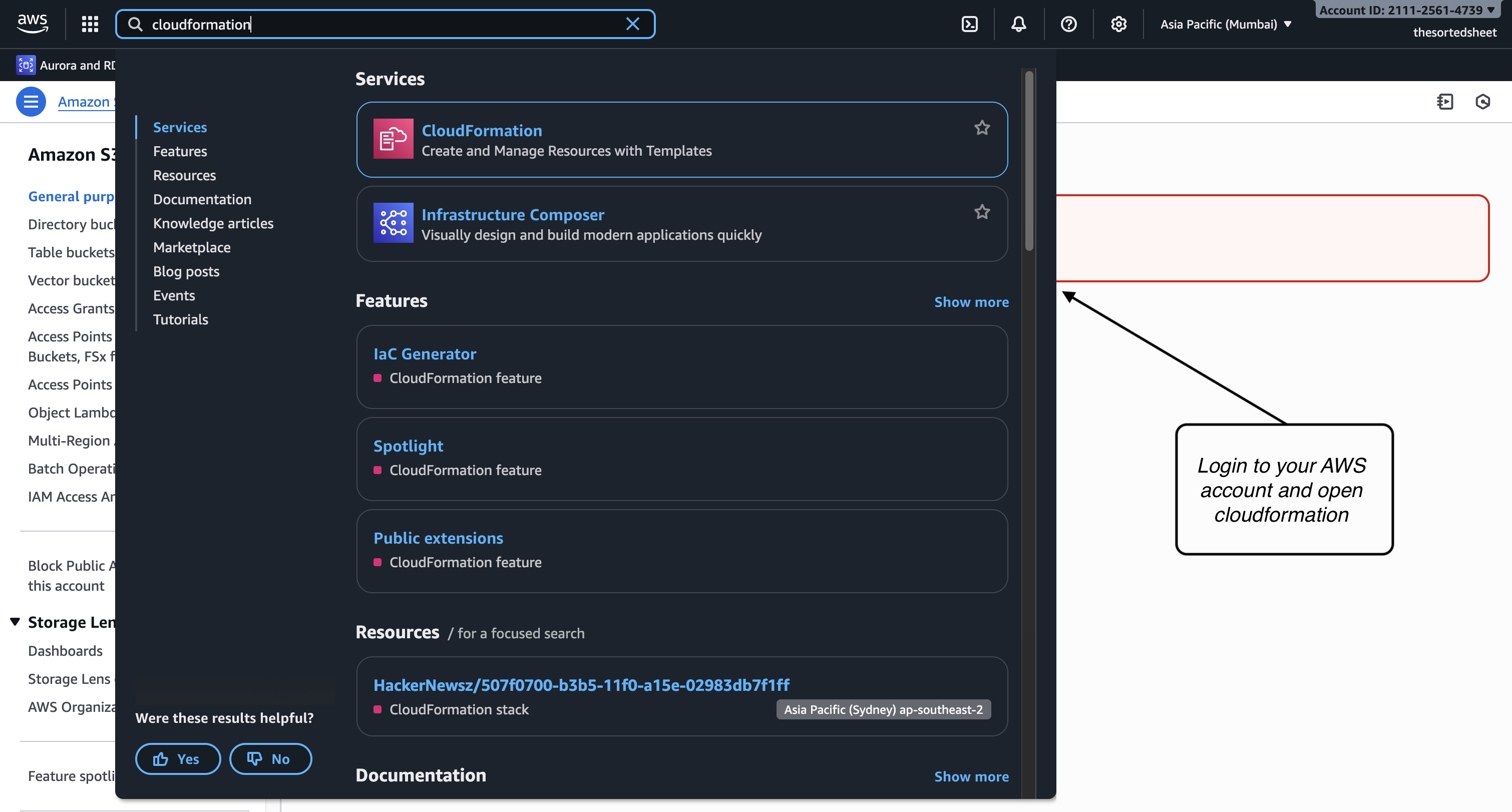
Task: Open the AWS services grid menu
Action: [89, 24]
